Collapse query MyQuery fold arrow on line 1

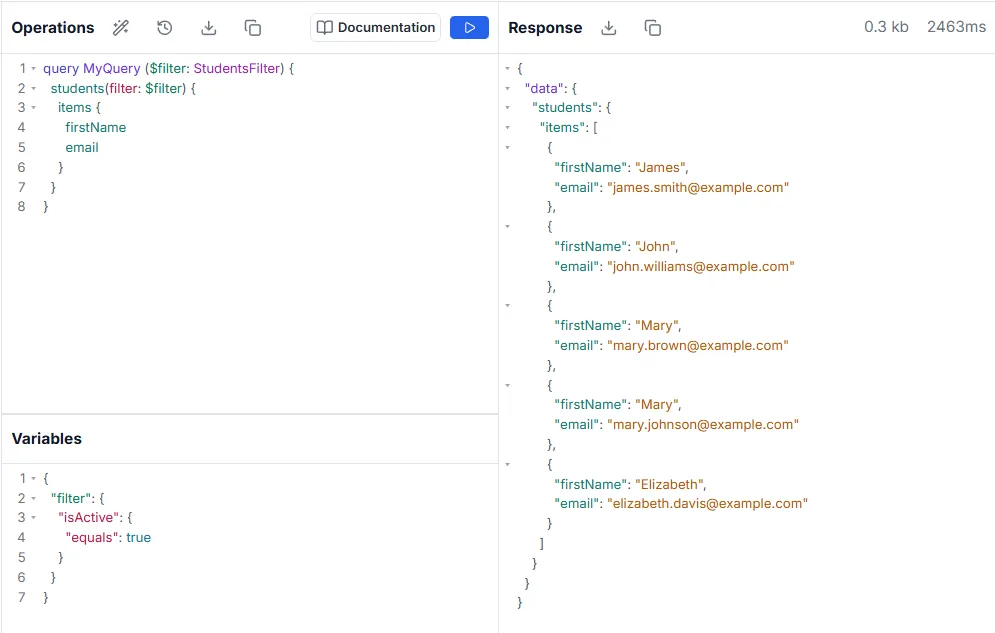point(33,68)
